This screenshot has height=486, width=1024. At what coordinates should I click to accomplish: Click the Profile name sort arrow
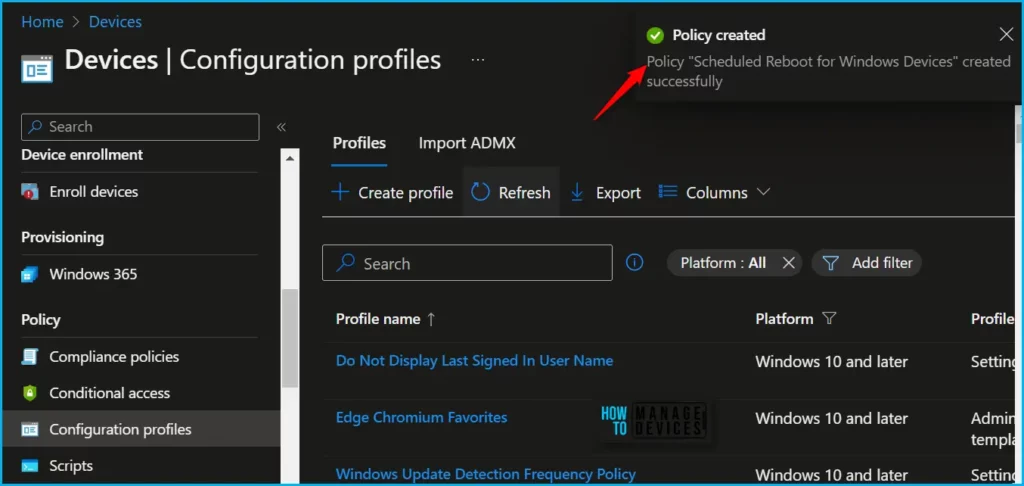click(431, 319)
